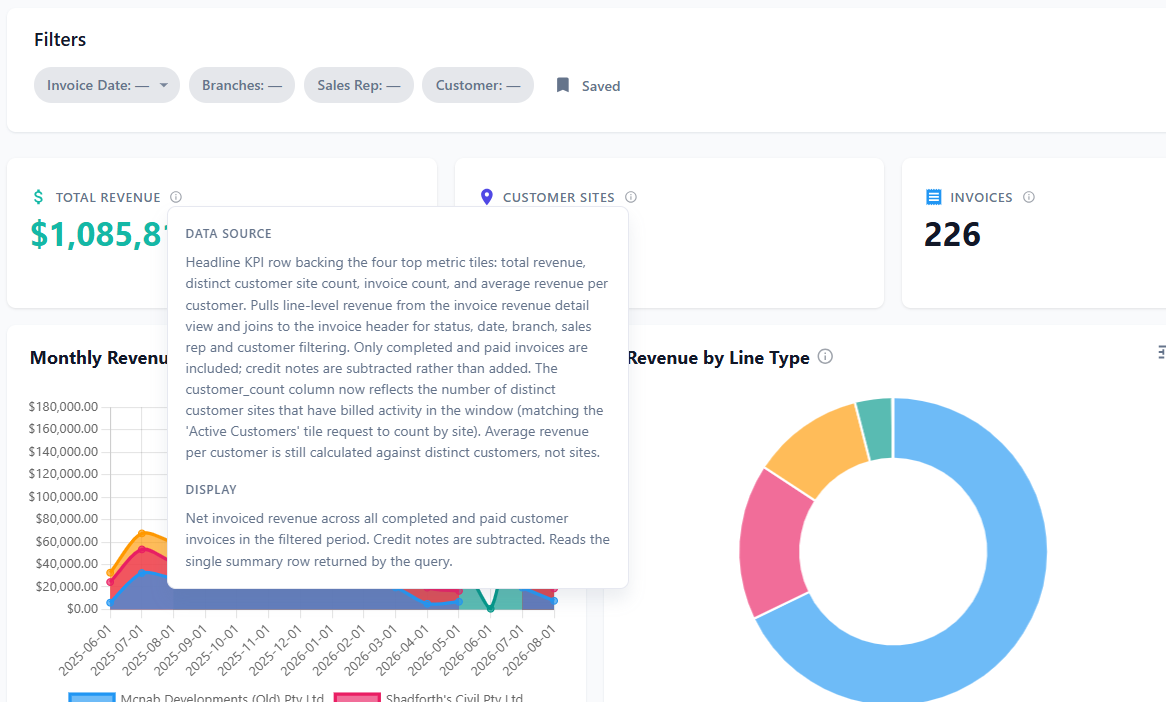The image size is (1166, 702).
Task: Click the Saved bookmark icon
Action: tap(563, 86)
